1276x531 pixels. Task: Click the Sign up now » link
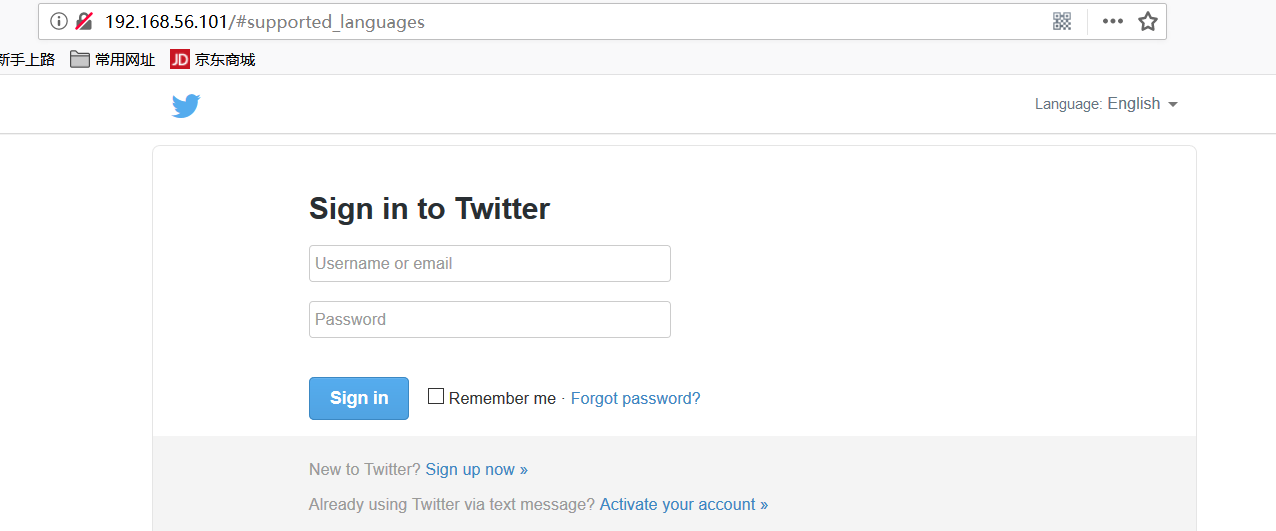(476, 469)
